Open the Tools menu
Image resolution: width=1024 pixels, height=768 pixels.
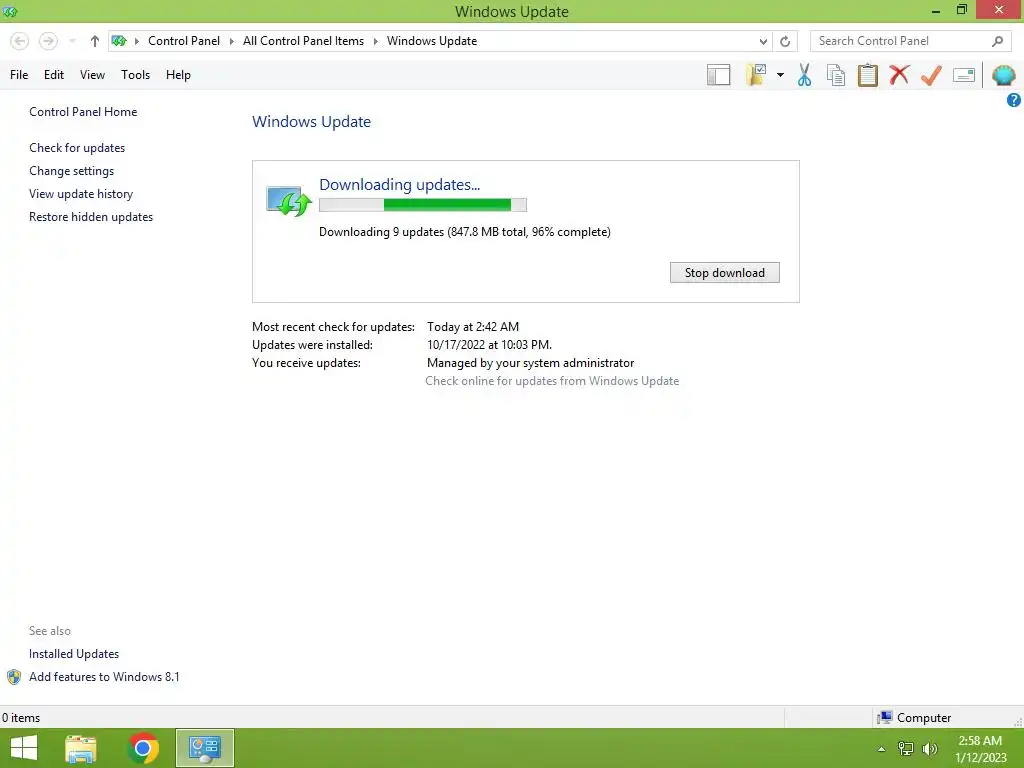click(x=135, y=75)
